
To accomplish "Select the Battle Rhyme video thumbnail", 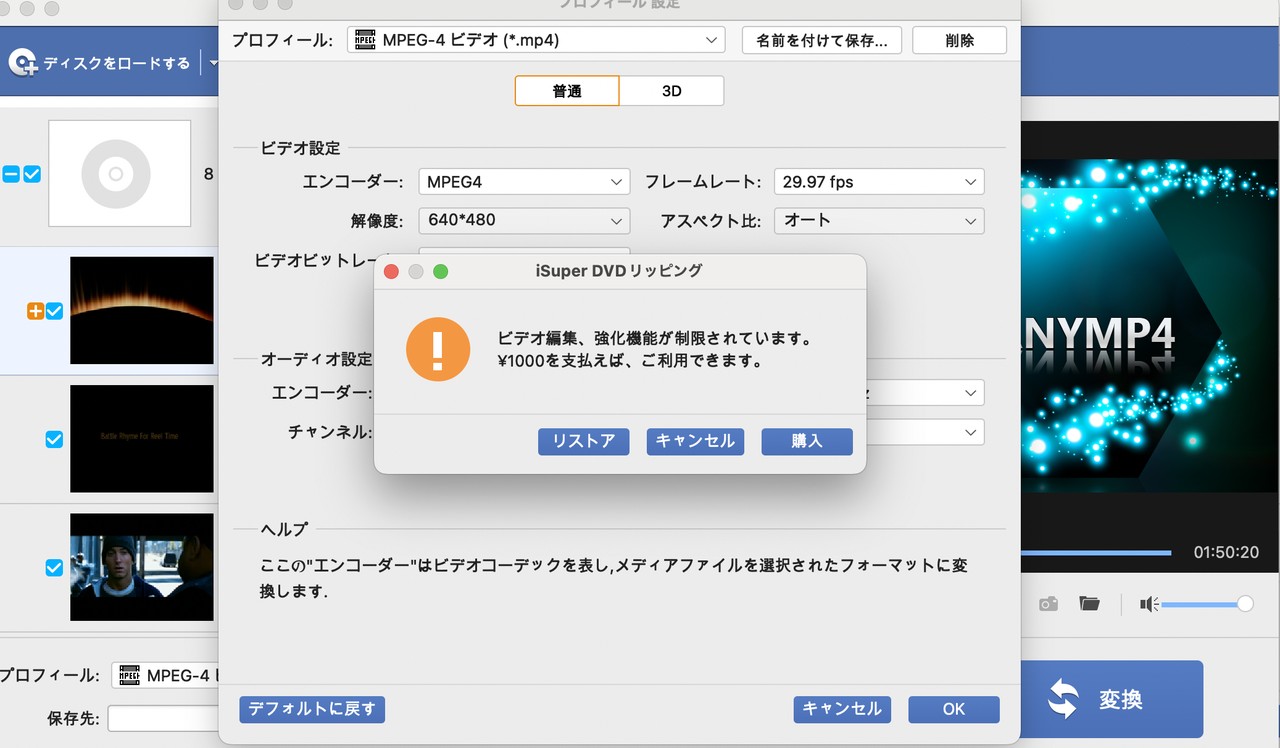I will click(x=142, y=438).
